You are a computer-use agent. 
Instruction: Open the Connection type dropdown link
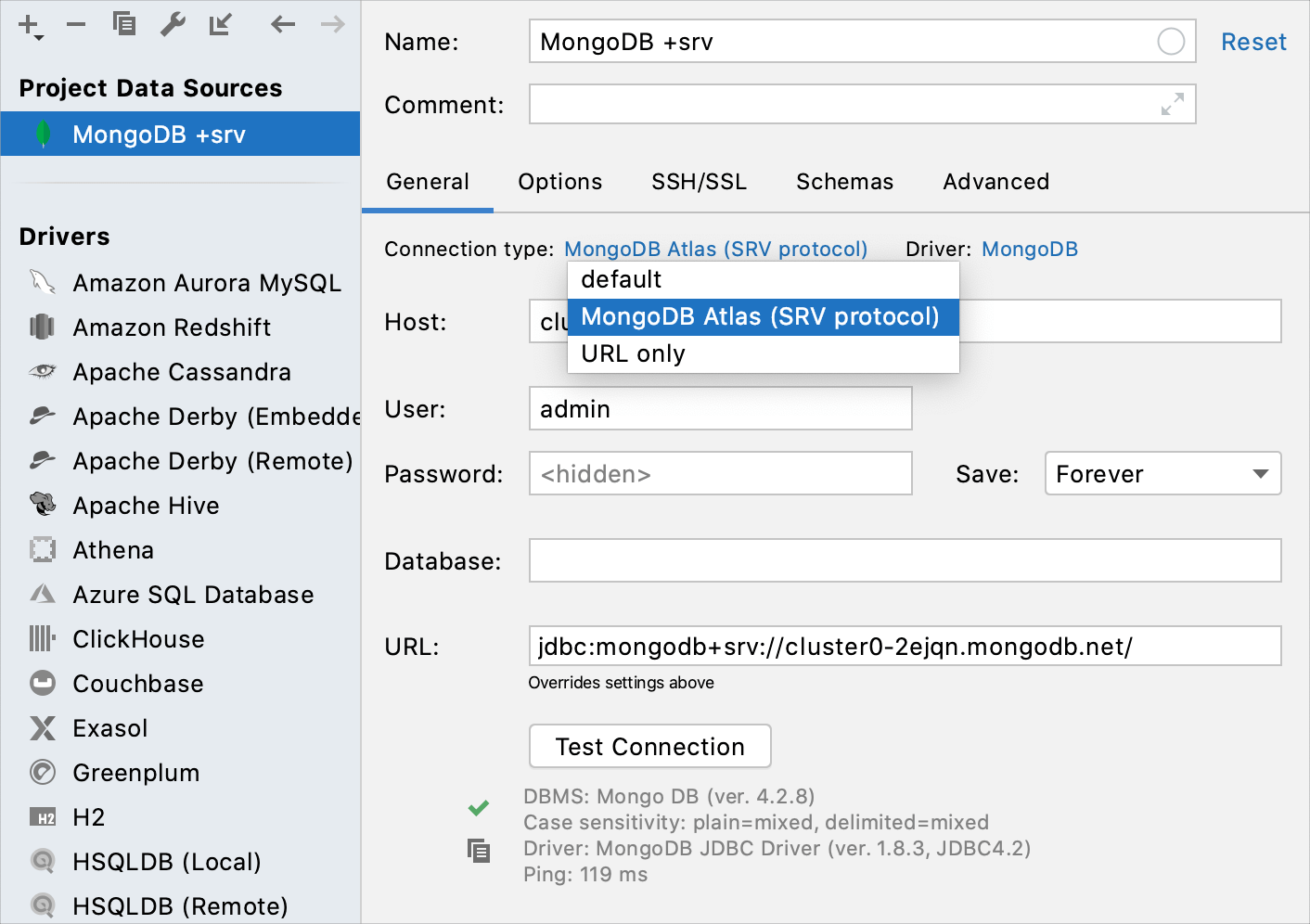coord(715,249)
